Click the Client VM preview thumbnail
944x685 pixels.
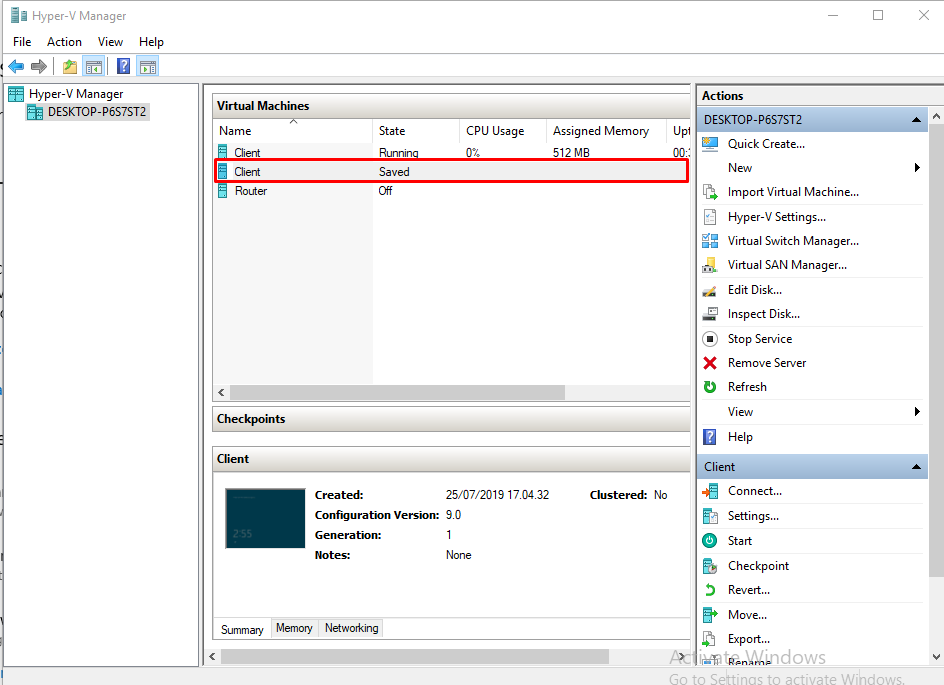265,518
